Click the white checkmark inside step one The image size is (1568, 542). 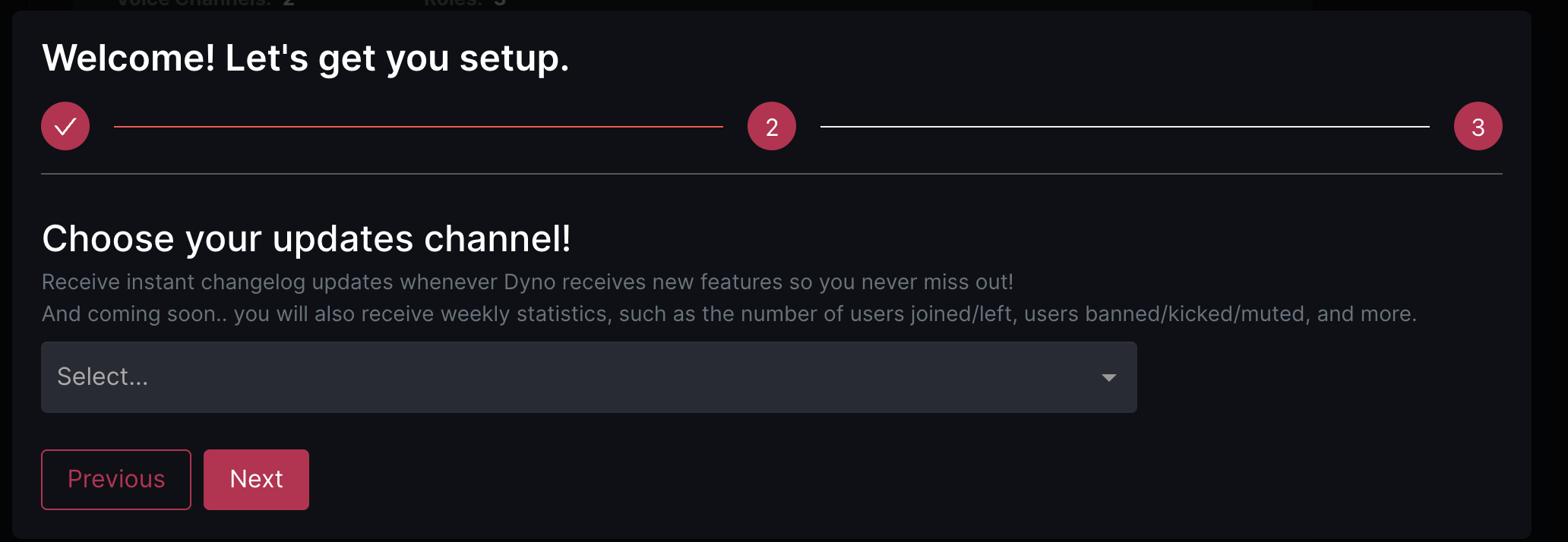(x=65, y=126)
